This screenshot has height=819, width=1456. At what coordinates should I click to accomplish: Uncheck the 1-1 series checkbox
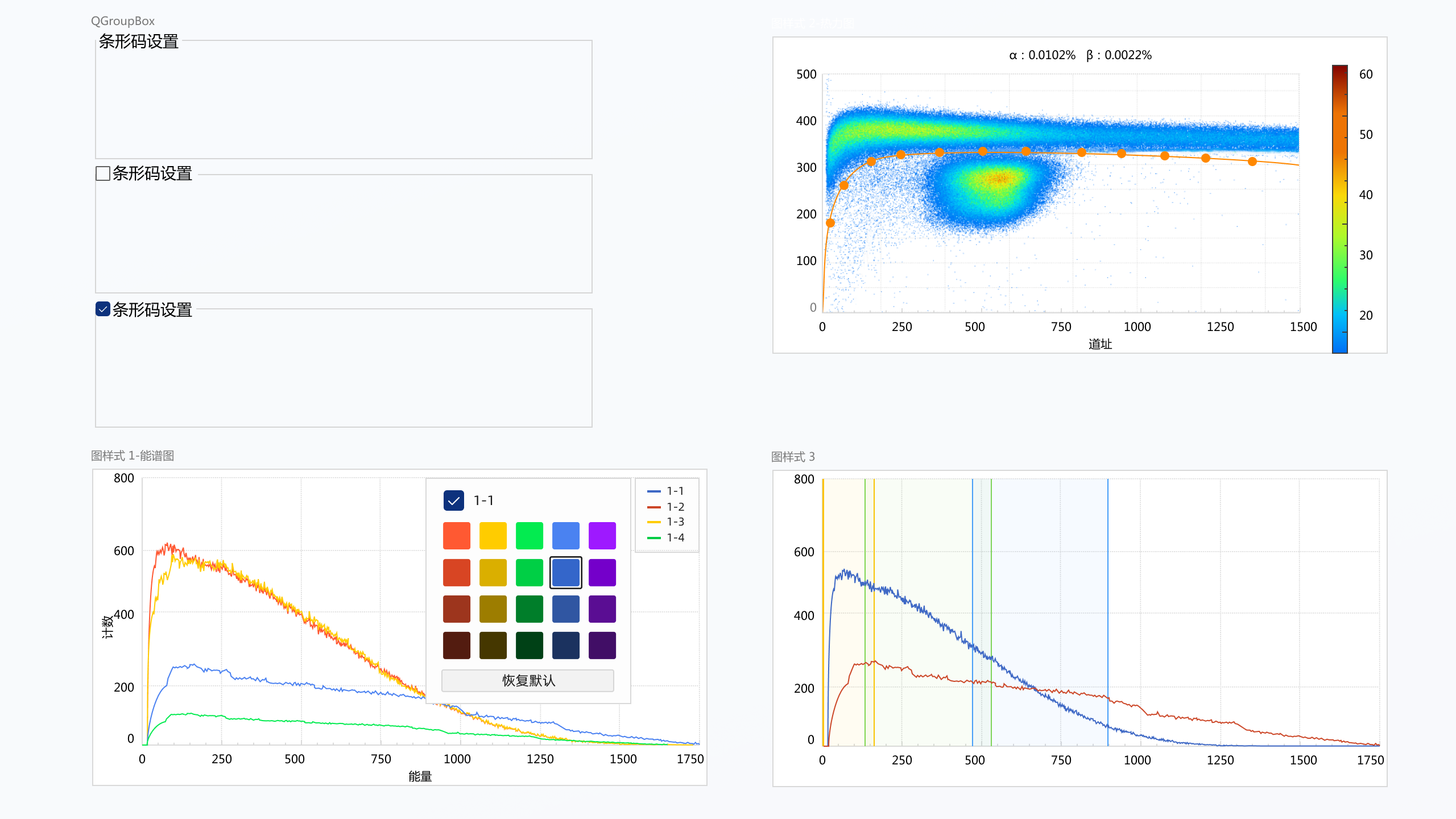click(453, 500)
